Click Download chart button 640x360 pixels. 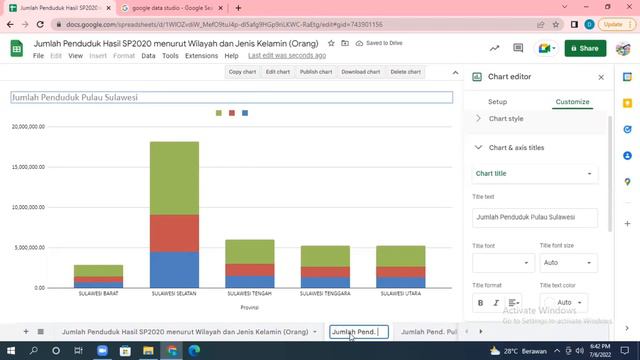pos(361,72)
